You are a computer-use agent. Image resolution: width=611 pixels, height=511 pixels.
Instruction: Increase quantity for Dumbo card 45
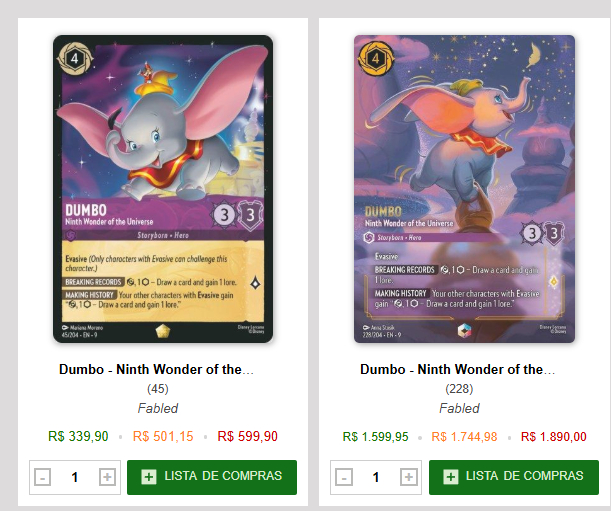pos(107,477)
